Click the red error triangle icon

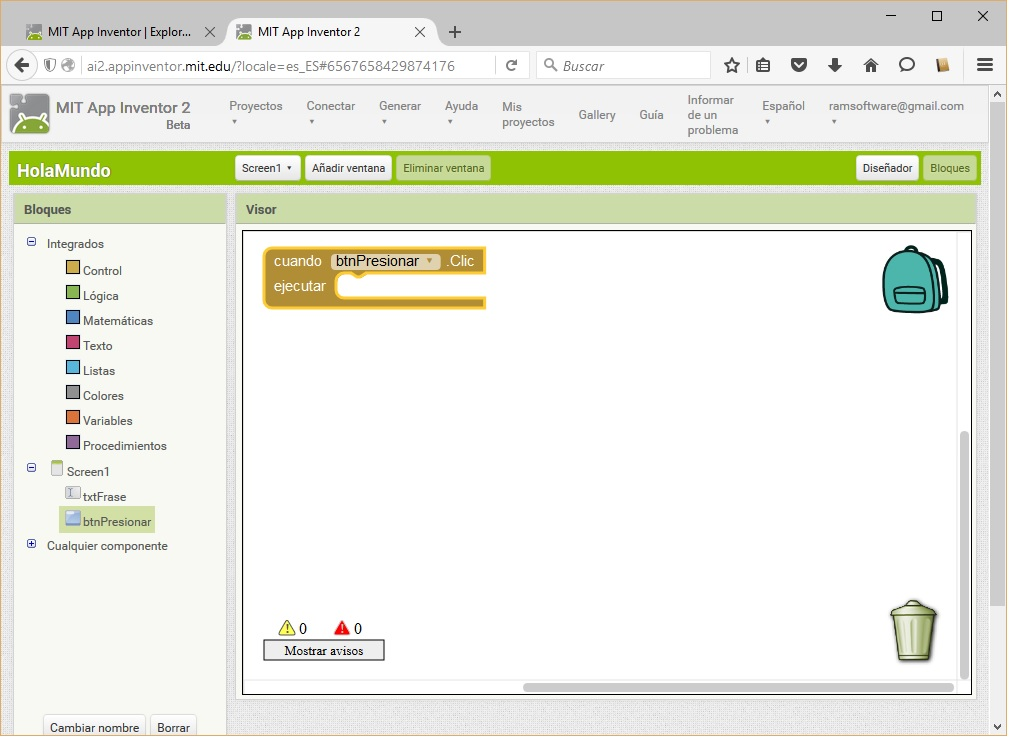point(342,628)
